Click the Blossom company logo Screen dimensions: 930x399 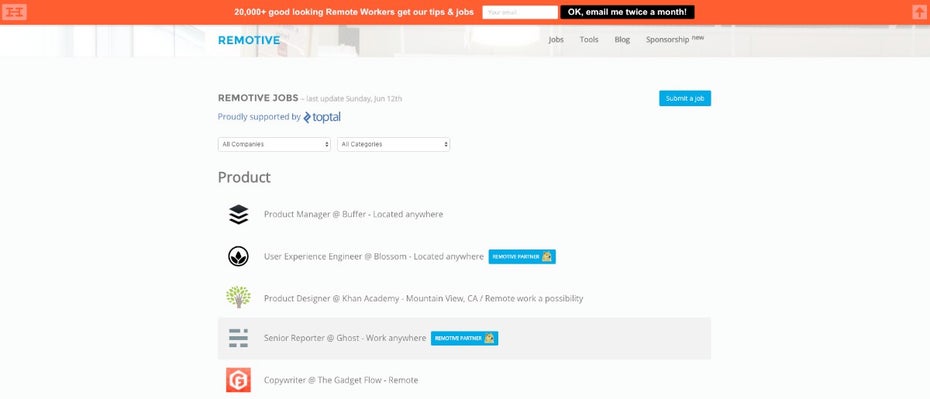[x=238, y=256]
